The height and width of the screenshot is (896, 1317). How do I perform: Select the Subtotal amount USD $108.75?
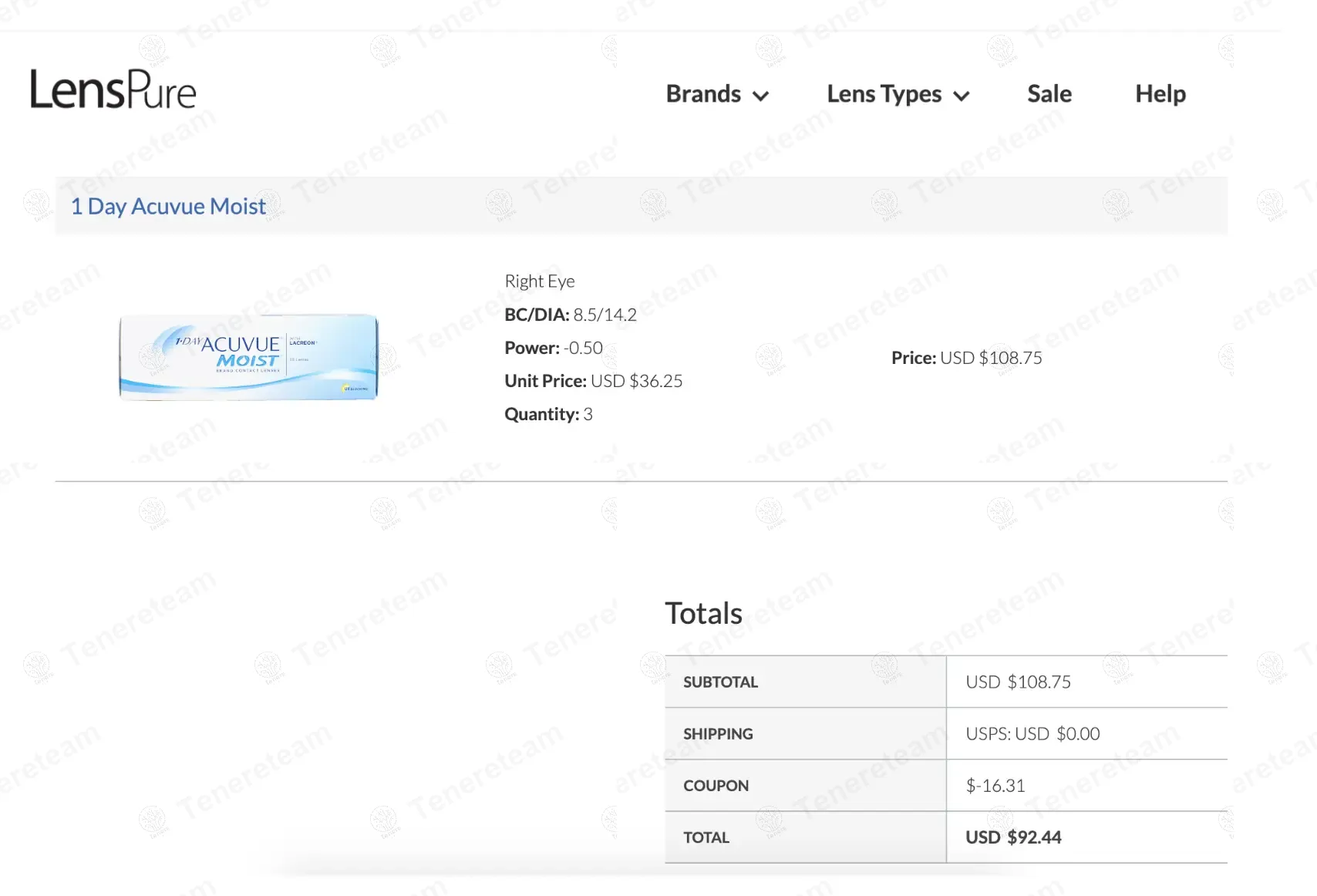click(1018, 682)
